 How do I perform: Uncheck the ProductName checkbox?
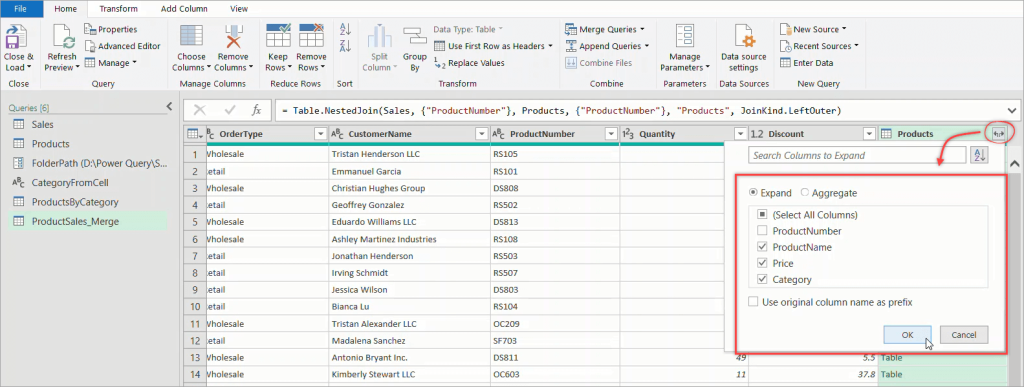coord(761,247)
